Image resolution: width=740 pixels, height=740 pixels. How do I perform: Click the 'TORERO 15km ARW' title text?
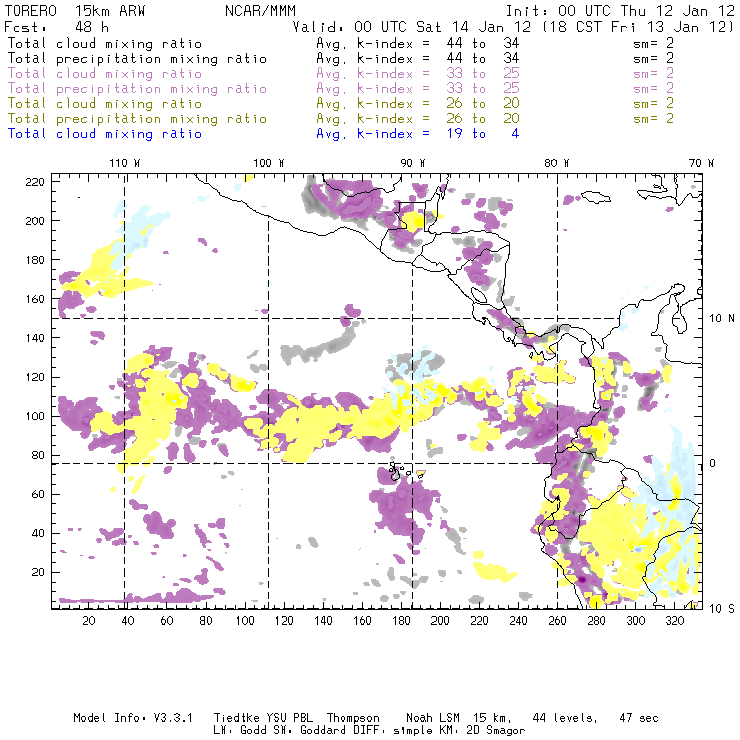(75, 11)
